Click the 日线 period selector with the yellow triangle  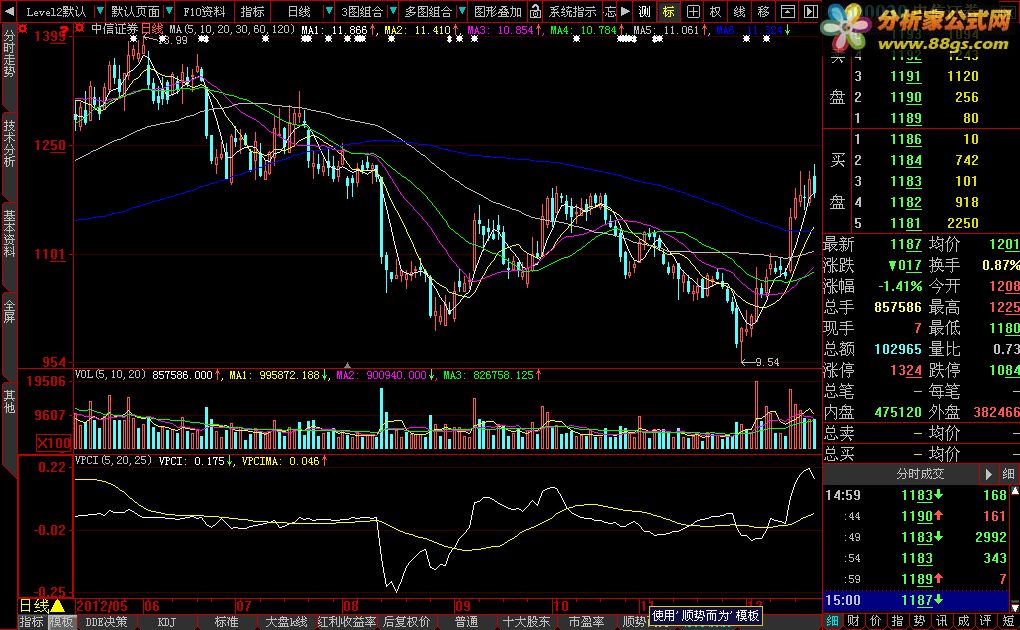42,606
